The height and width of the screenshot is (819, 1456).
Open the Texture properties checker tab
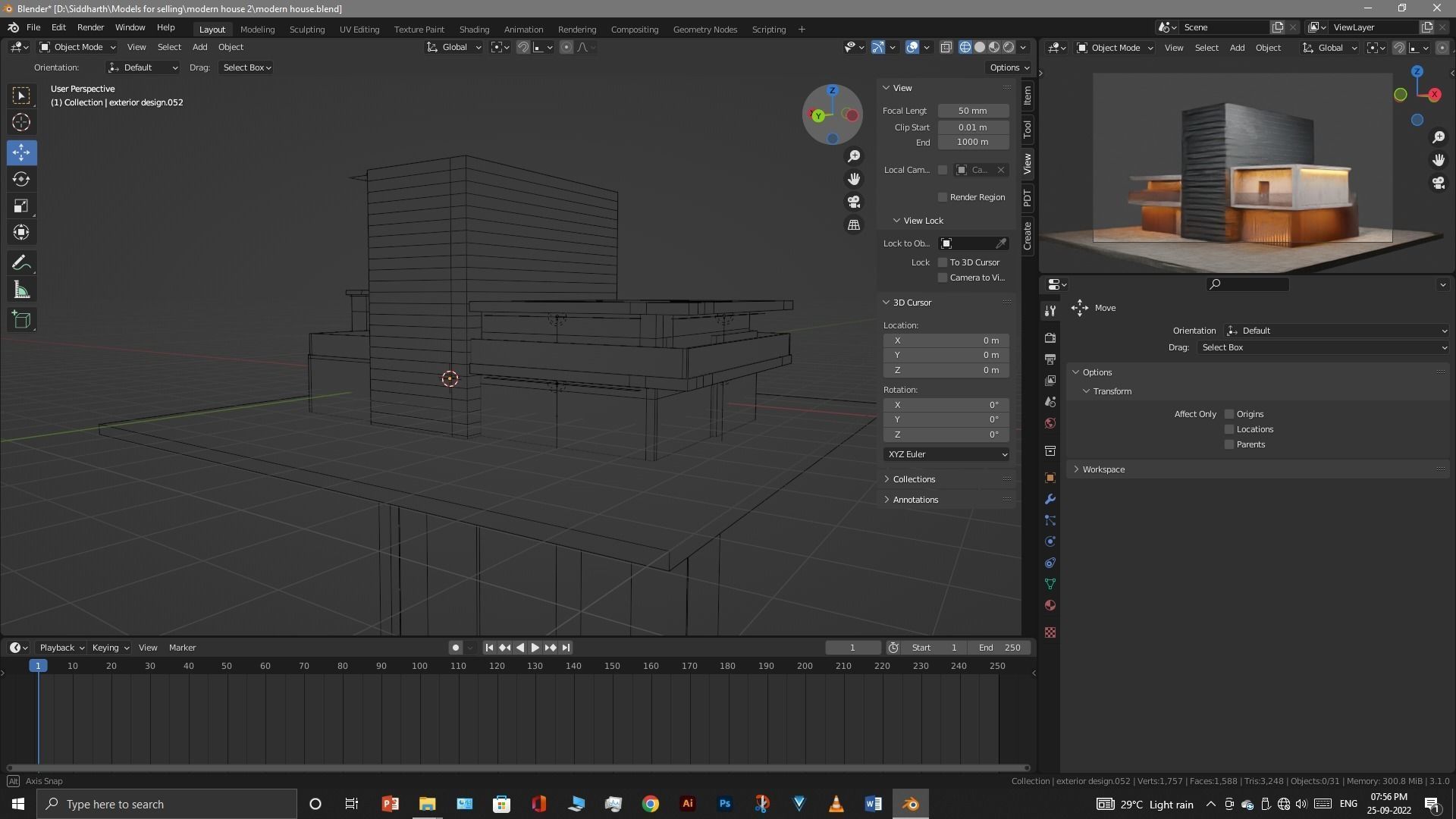click(1050, 632)
